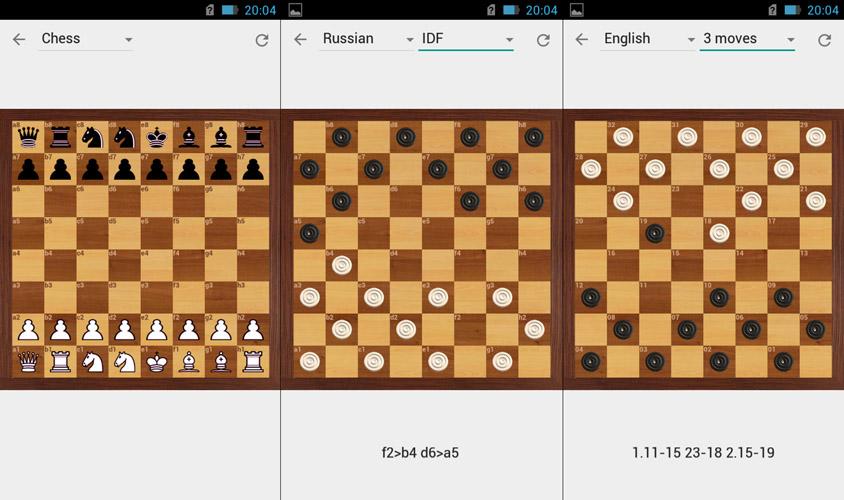The image size is (844, 500).
Task: Click the move text f2>b4 d6>a5
Action: (x=420, y=453)
